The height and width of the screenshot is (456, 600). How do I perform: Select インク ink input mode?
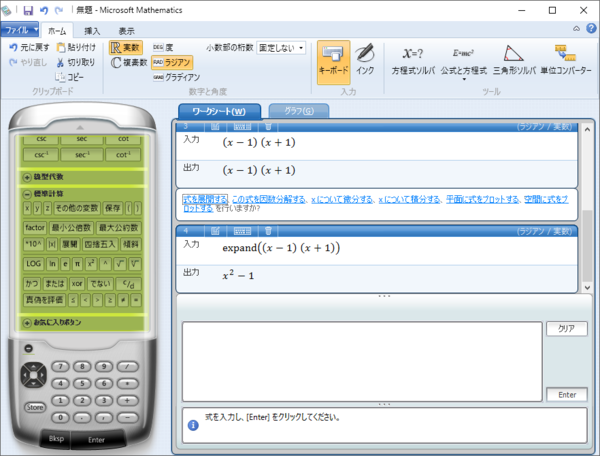click(365, 60)
